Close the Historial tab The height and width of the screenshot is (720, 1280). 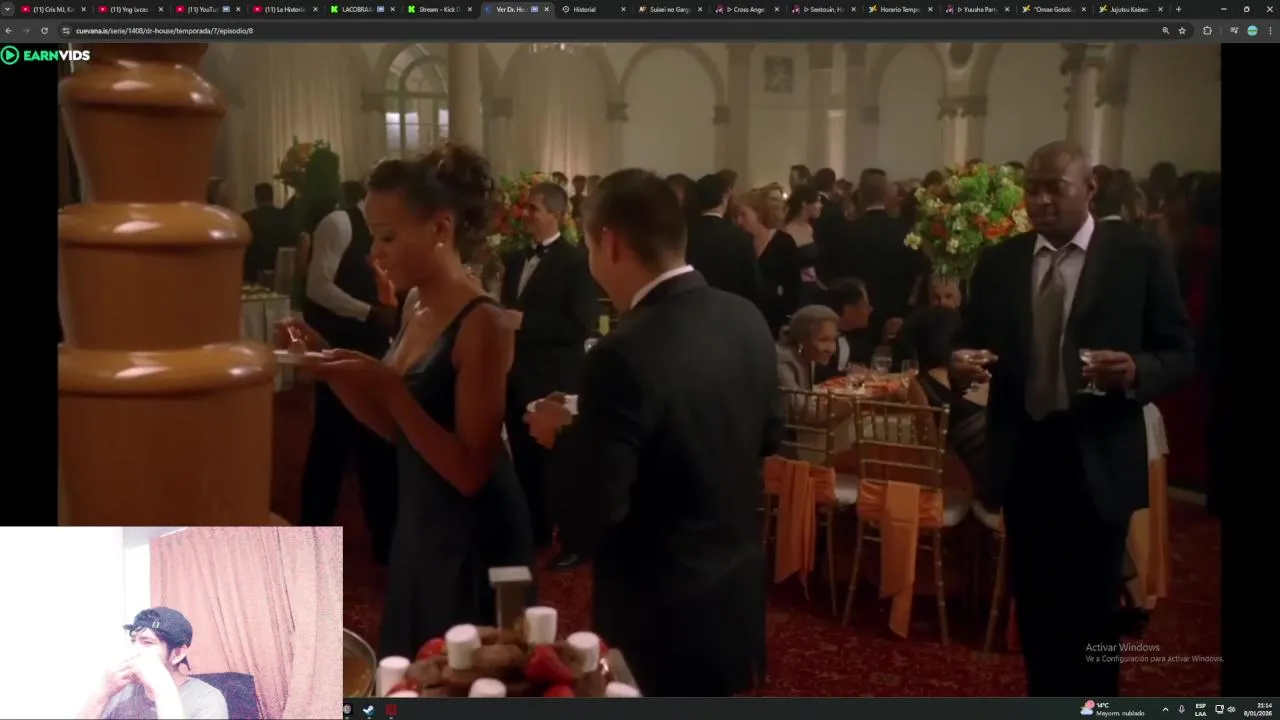623,9
